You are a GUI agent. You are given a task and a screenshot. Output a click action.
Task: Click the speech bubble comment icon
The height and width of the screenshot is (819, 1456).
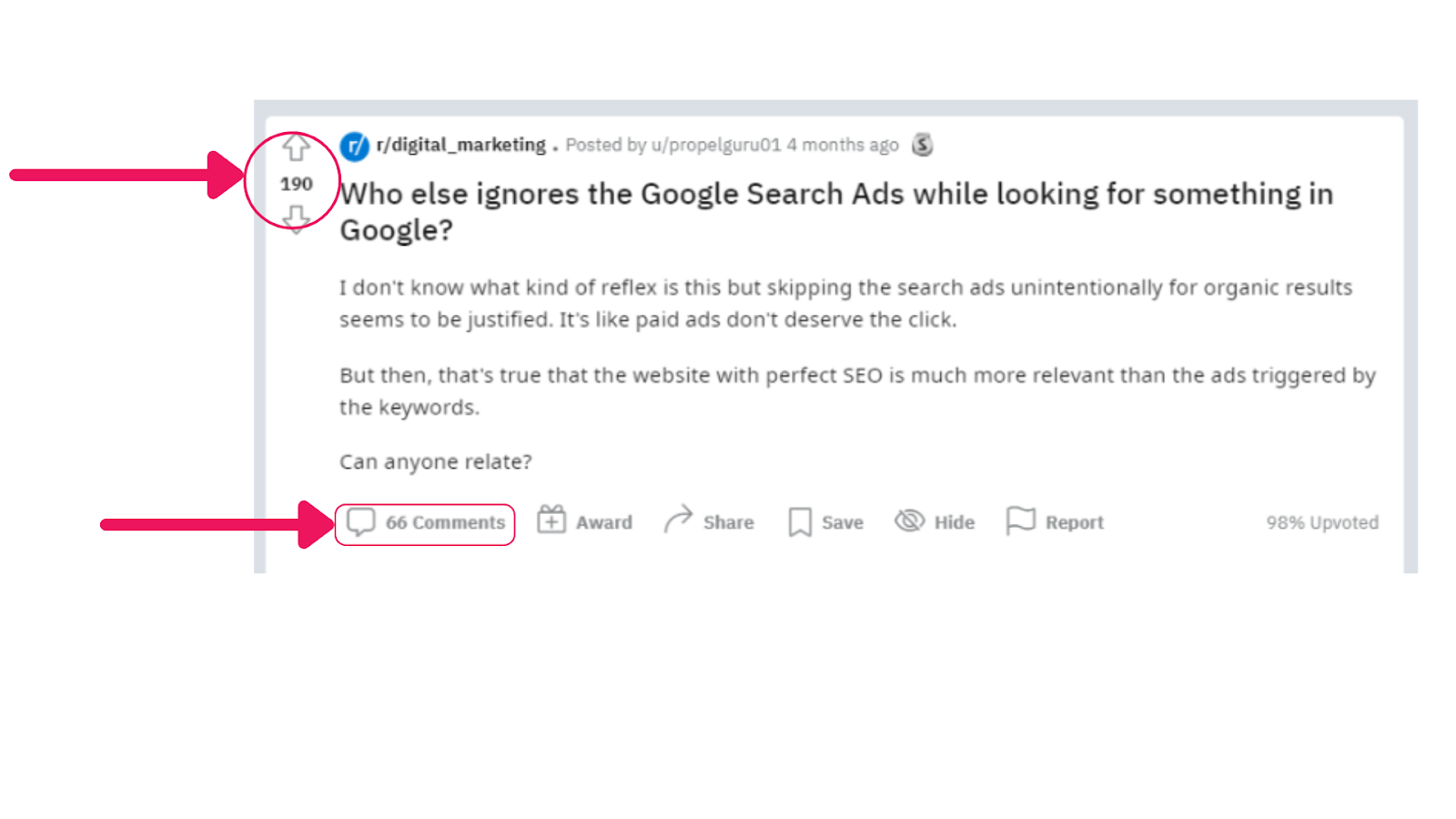coord(361,521)
